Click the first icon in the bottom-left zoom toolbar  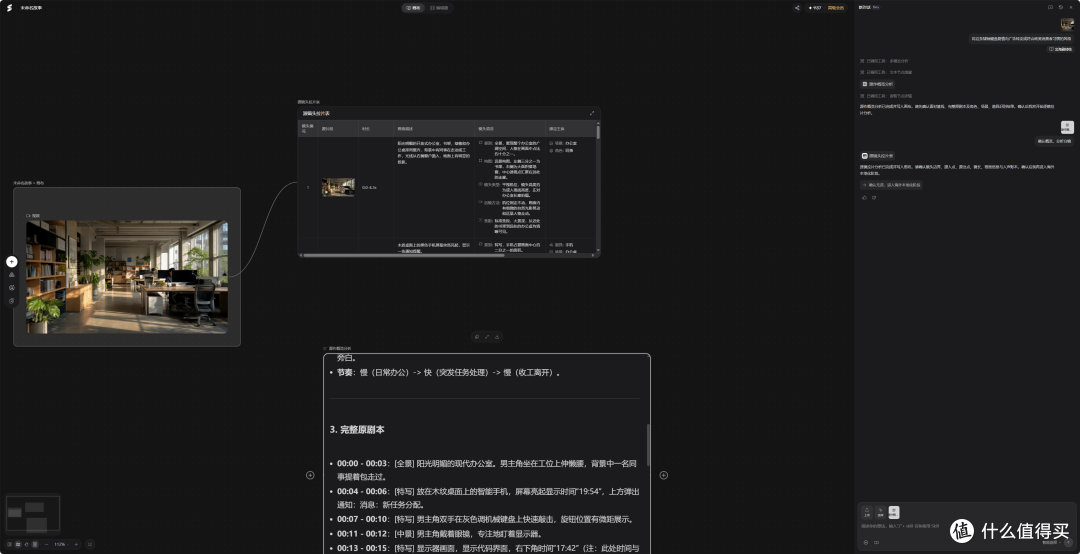(10, 544)
